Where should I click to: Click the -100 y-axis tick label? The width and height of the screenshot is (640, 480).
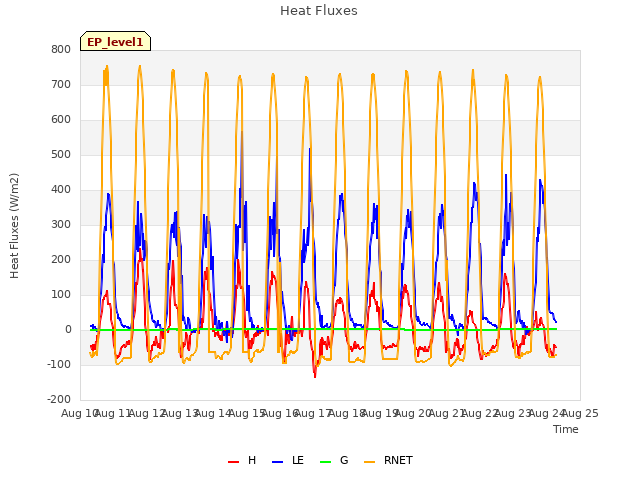59,364
